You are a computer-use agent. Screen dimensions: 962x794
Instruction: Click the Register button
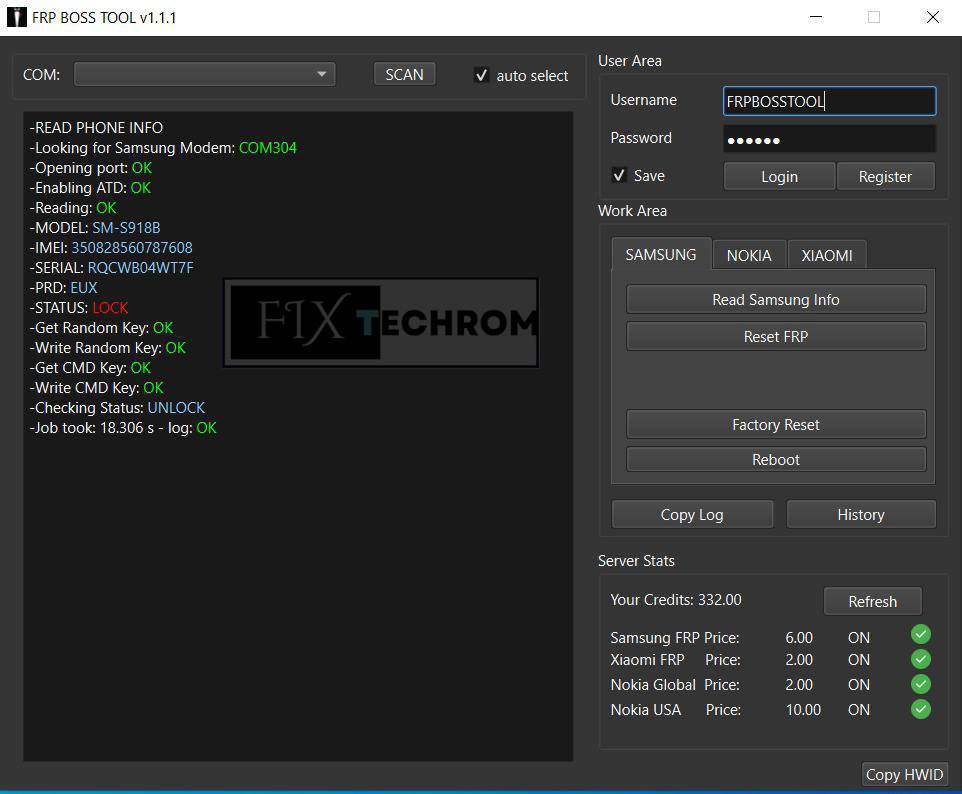885,177
